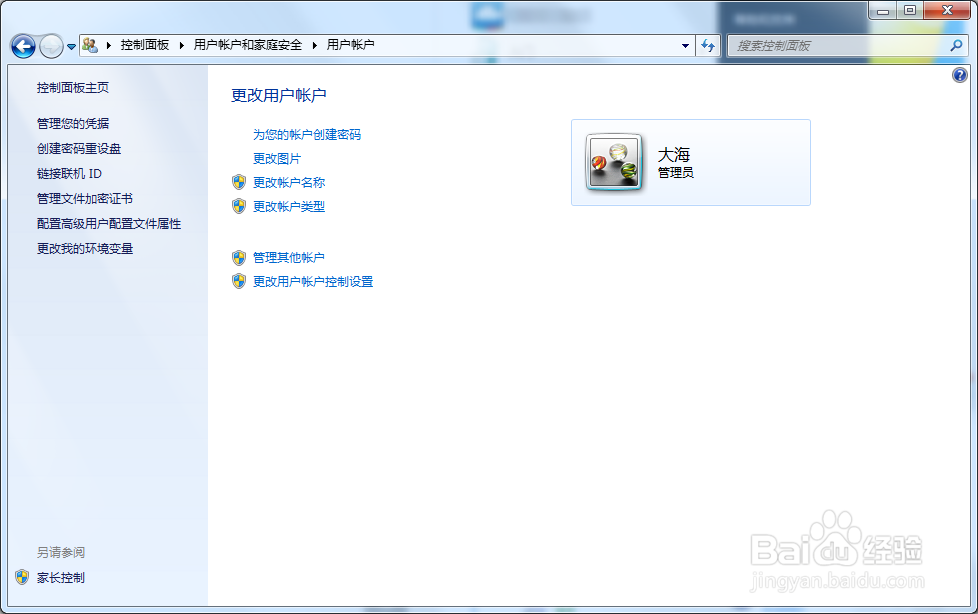This screenshot has width=978, height=614.
Task: Click 为您的帐户创建密码 link
Action: [x=307, y=134]
